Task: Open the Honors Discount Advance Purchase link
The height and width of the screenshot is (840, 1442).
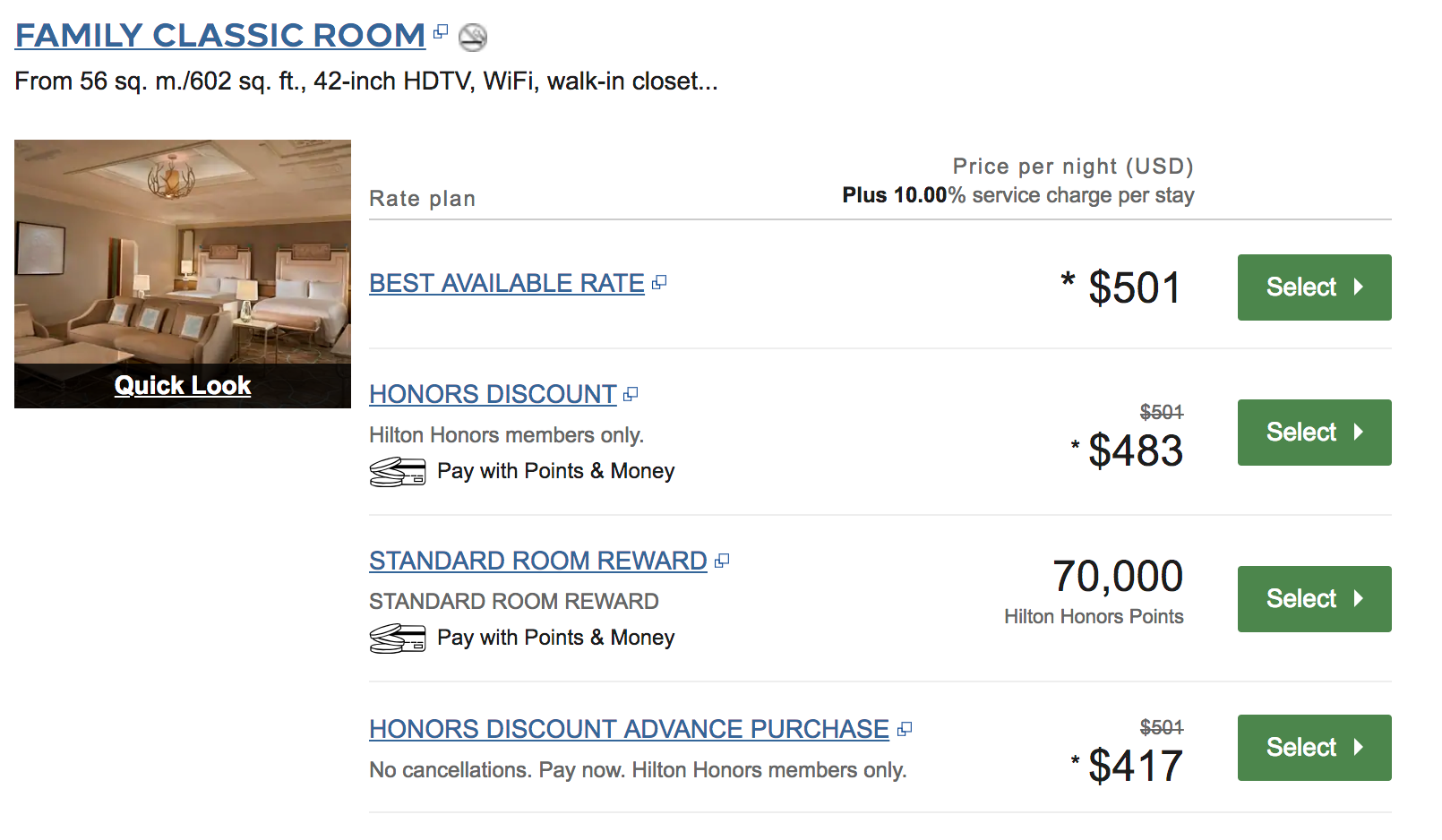Action: (x=628, y=729)
